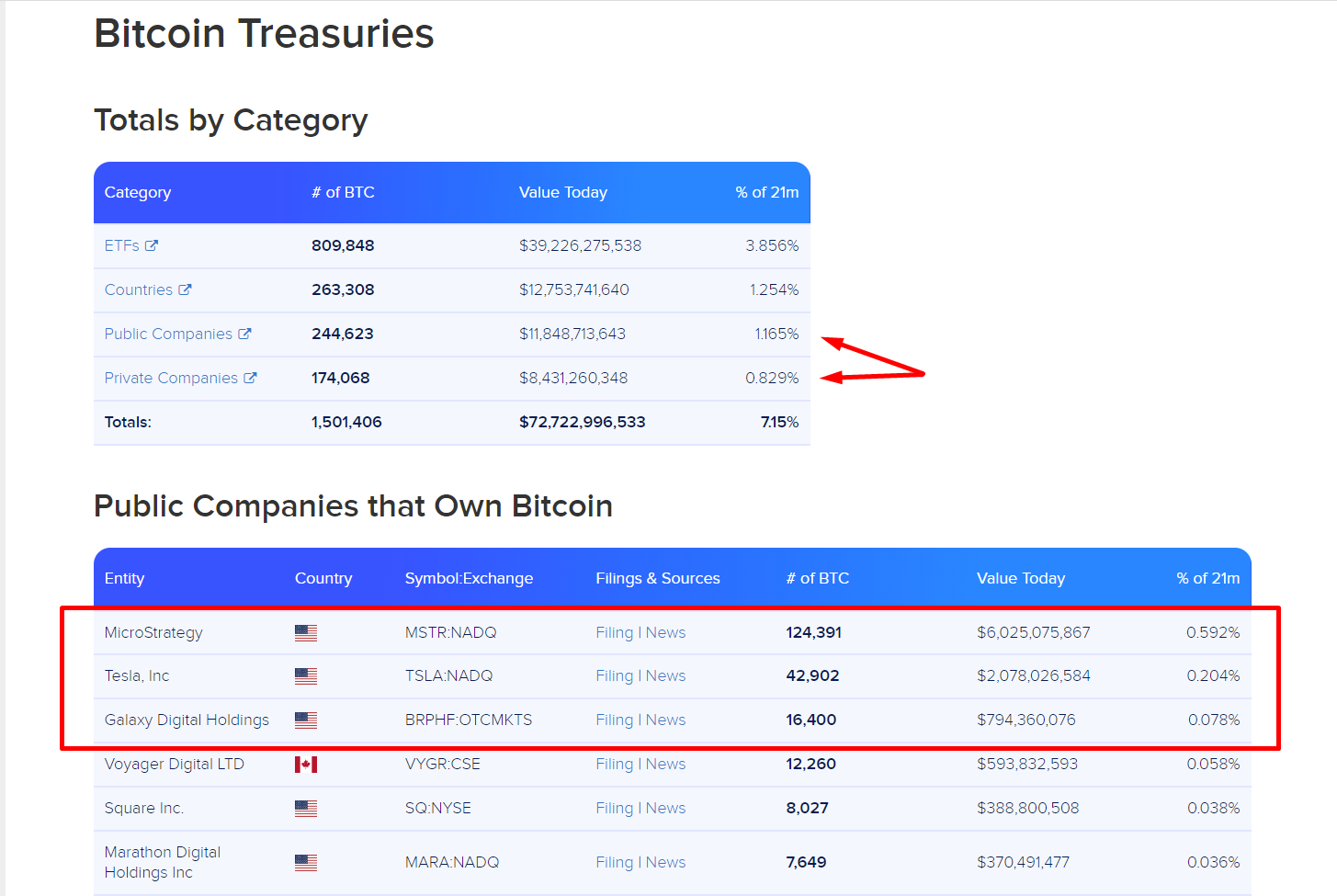Screen dimensions: 1337x896
Task: Click external link icon beside Public Companies
Action: (x=244, y=334)
